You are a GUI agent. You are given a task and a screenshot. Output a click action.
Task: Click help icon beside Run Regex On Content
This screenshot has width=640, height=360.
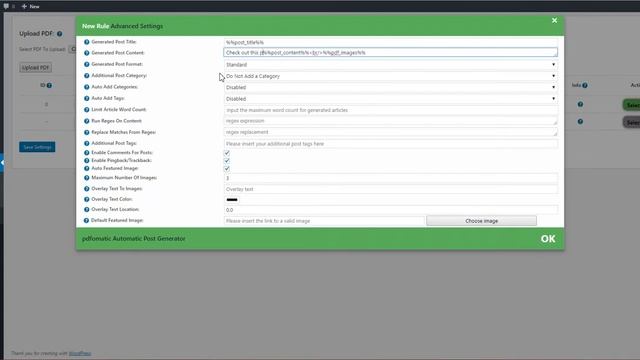[87, 121]
